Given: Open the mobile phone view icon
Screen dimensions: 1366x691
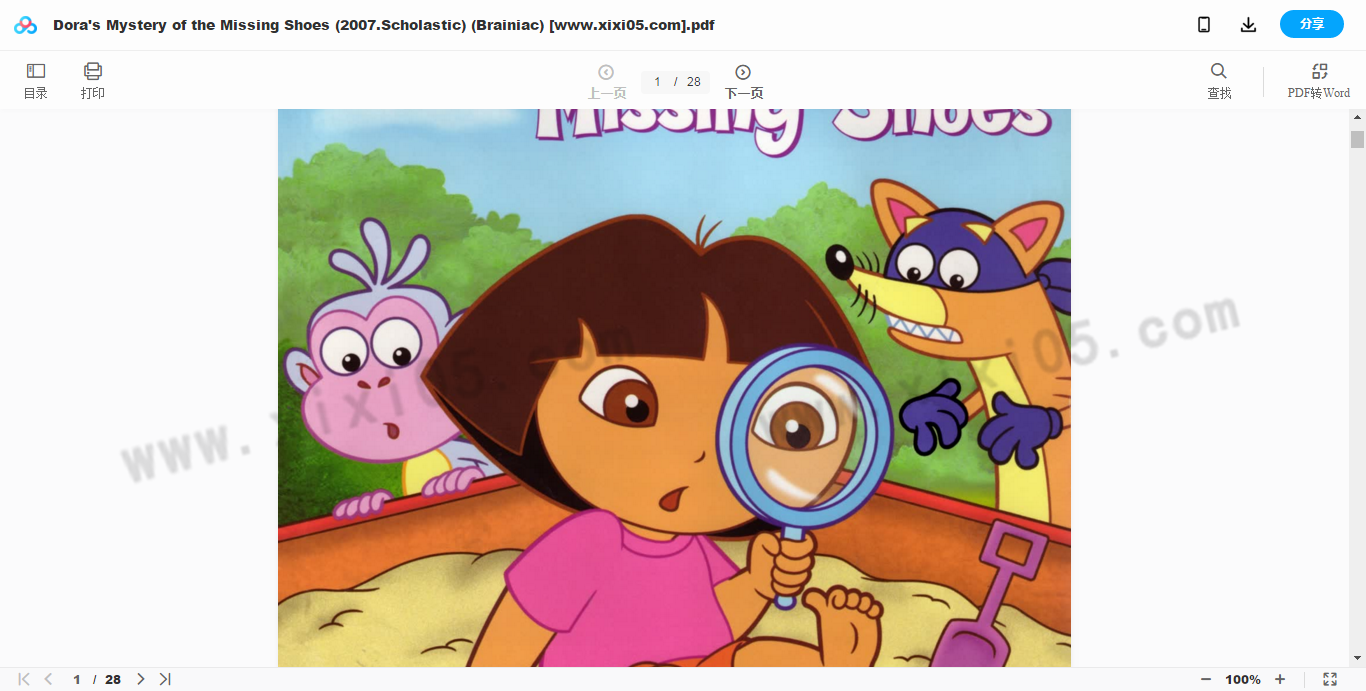Looking at the screenshot, I should 1204,25.
